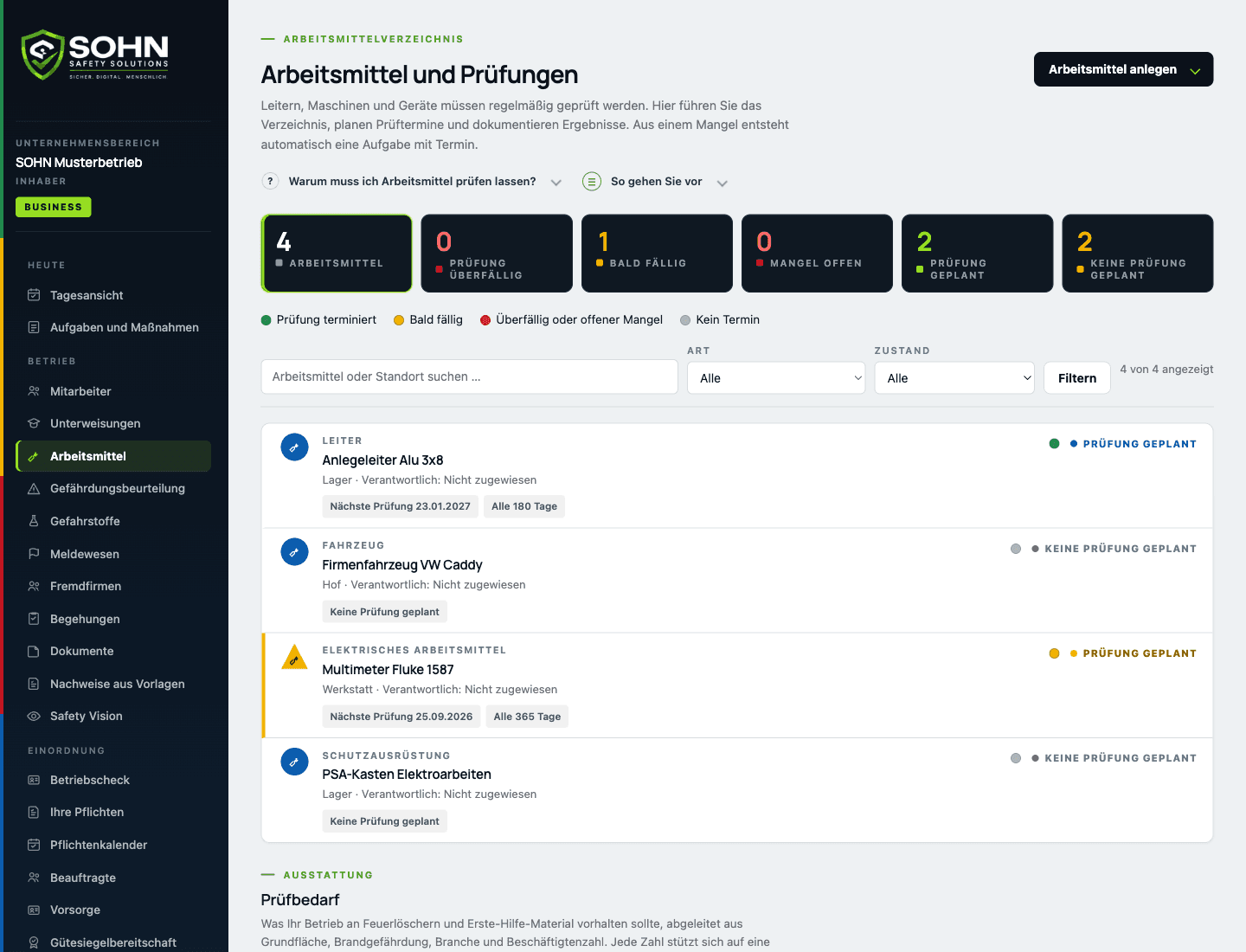Click the blue icon beside PSA-Kasten Elektroarbeiten
This screenshot has width=1246, height=952.
pyautogui.click(x=294, y=762)
